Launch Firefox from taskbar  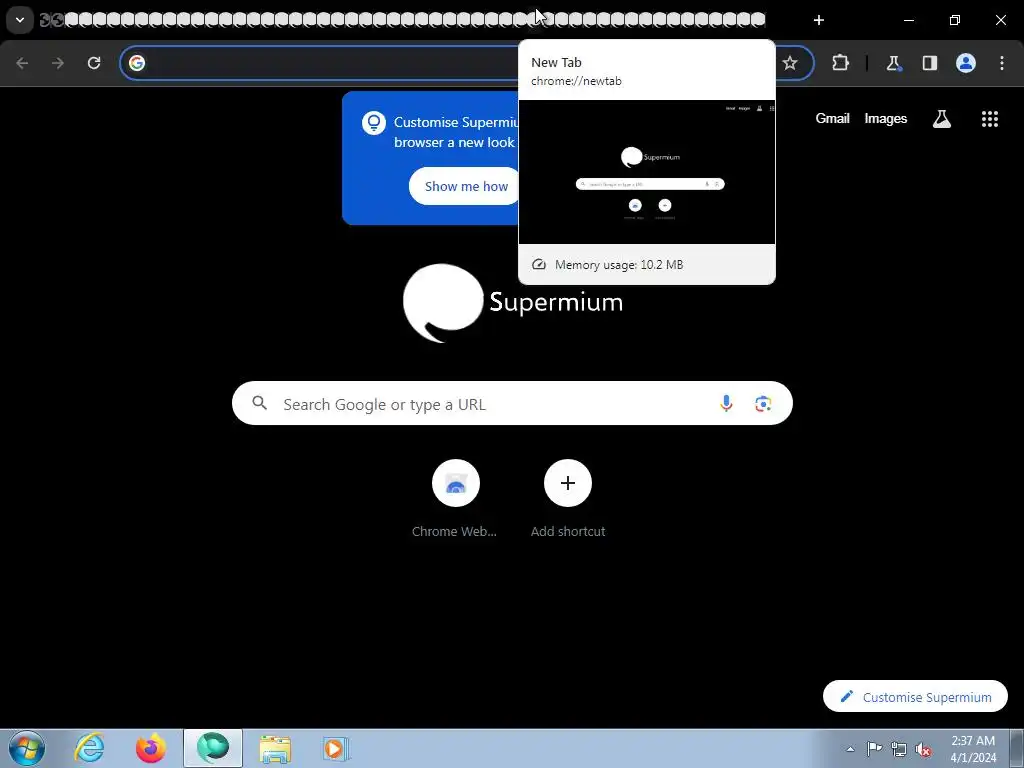(x=150, y=748)
